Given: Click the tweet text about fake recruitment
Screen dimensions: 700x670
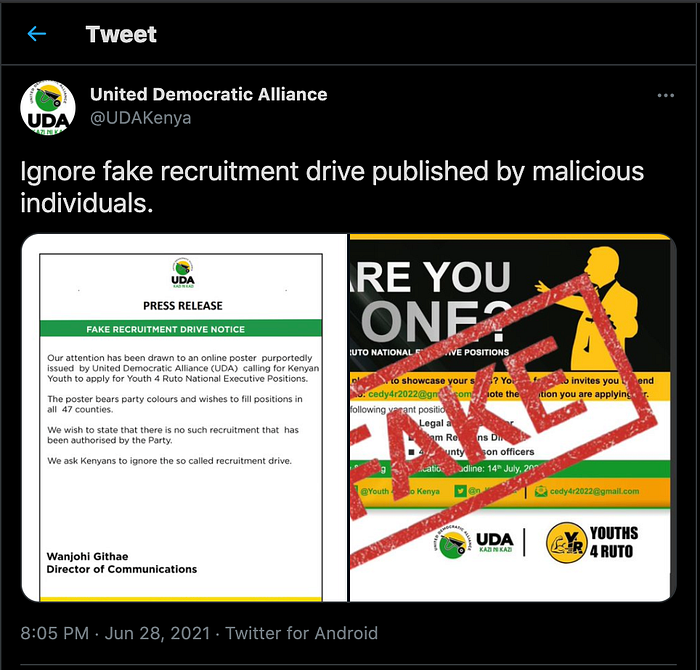Looking at the screenshot, I should [332, 187].
